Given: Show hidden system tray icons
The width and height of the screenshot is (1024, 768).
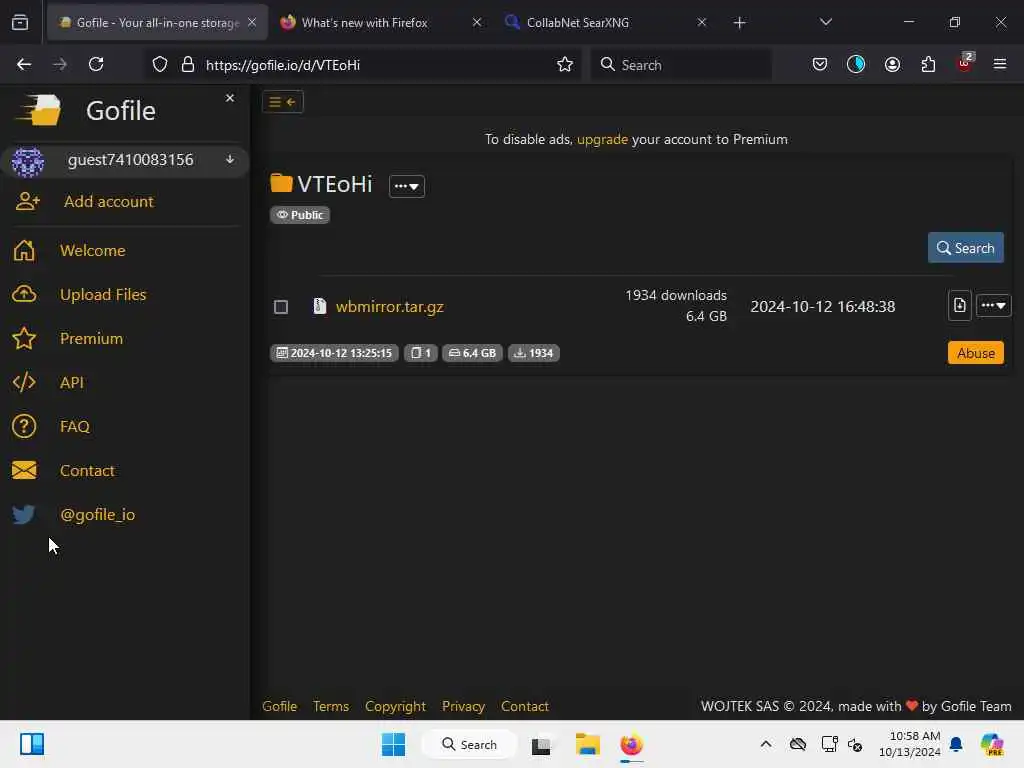Looking at the screenshot, I should pos(766,744).
